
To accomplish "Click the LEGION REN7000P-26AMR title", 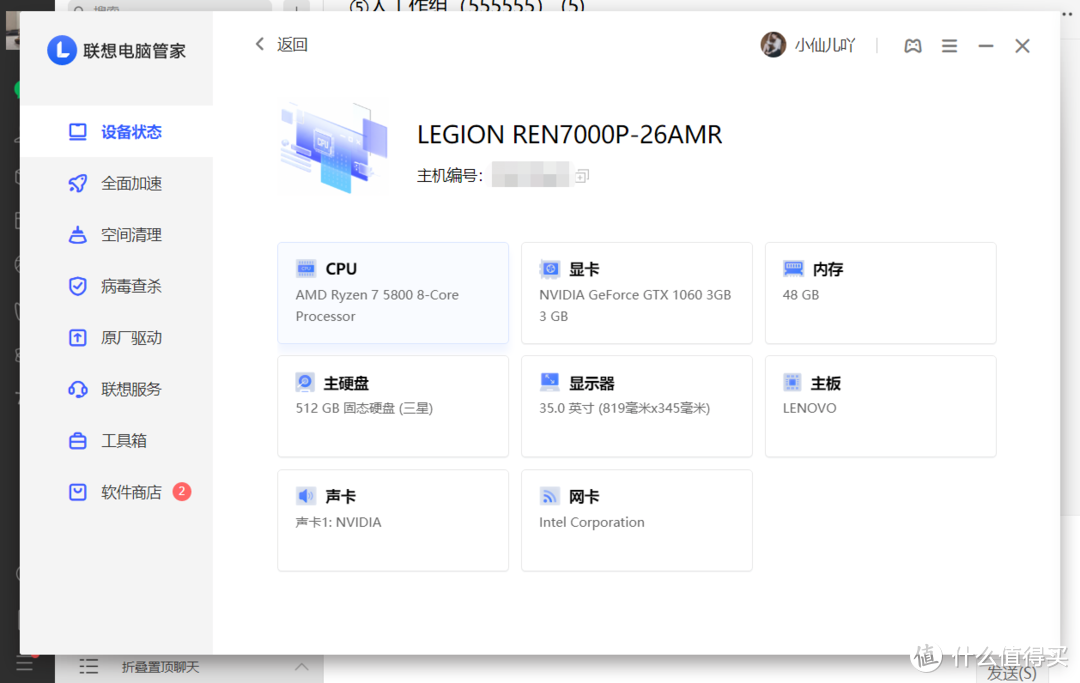I will (x=570, y=134).
